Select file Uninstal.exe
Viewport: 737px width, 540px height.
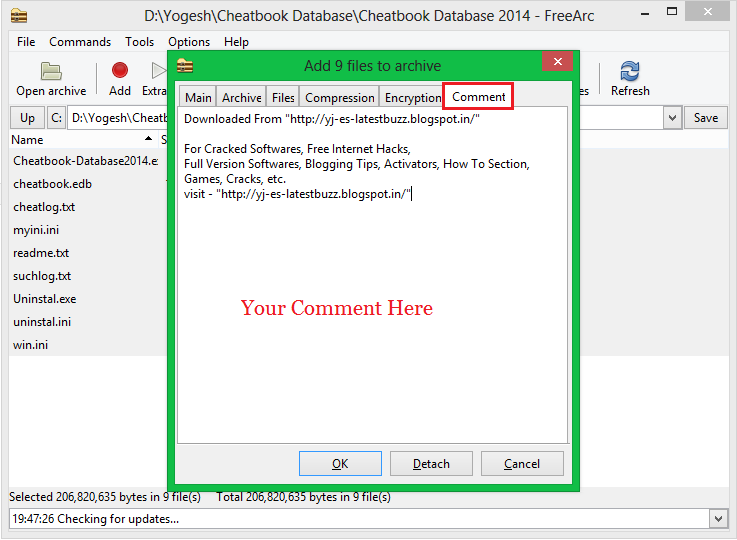(44, 299)
